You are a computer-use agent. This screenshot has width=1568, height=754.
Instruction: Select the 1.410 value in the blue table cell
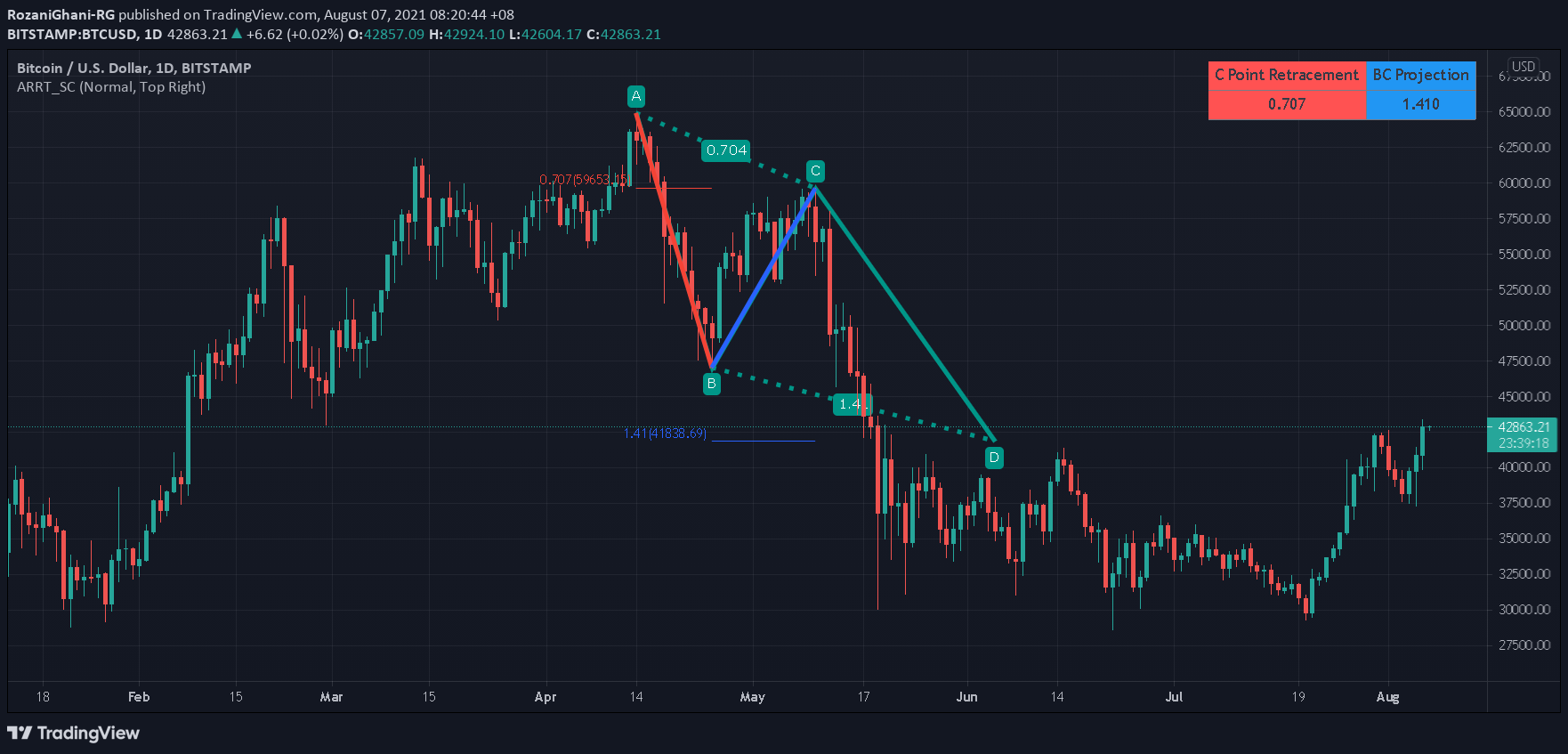(x=1420, y=104)
